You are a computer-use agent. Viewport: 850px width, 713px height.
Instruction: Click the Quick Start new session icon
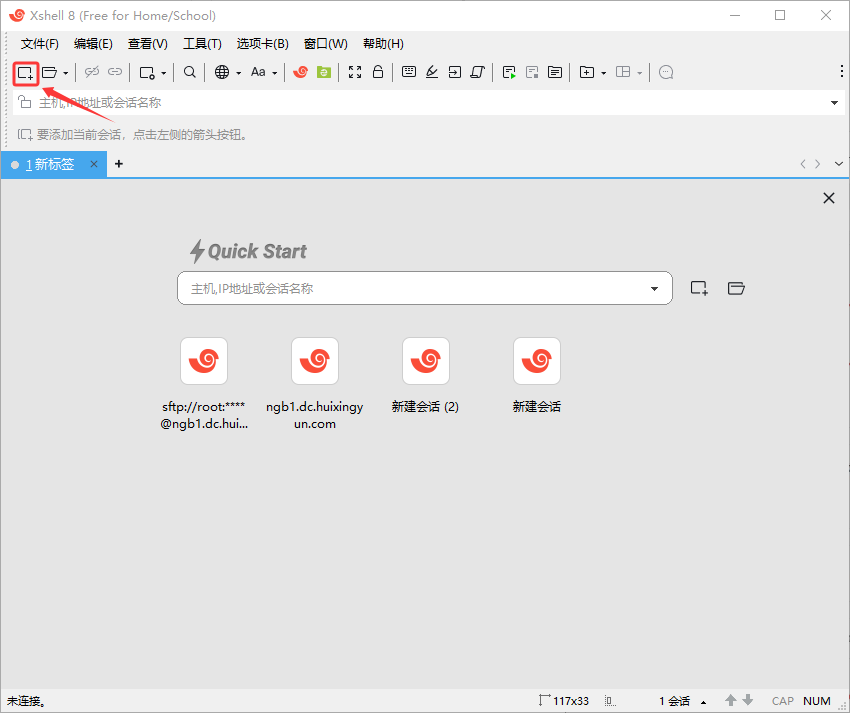click(699, 288)
